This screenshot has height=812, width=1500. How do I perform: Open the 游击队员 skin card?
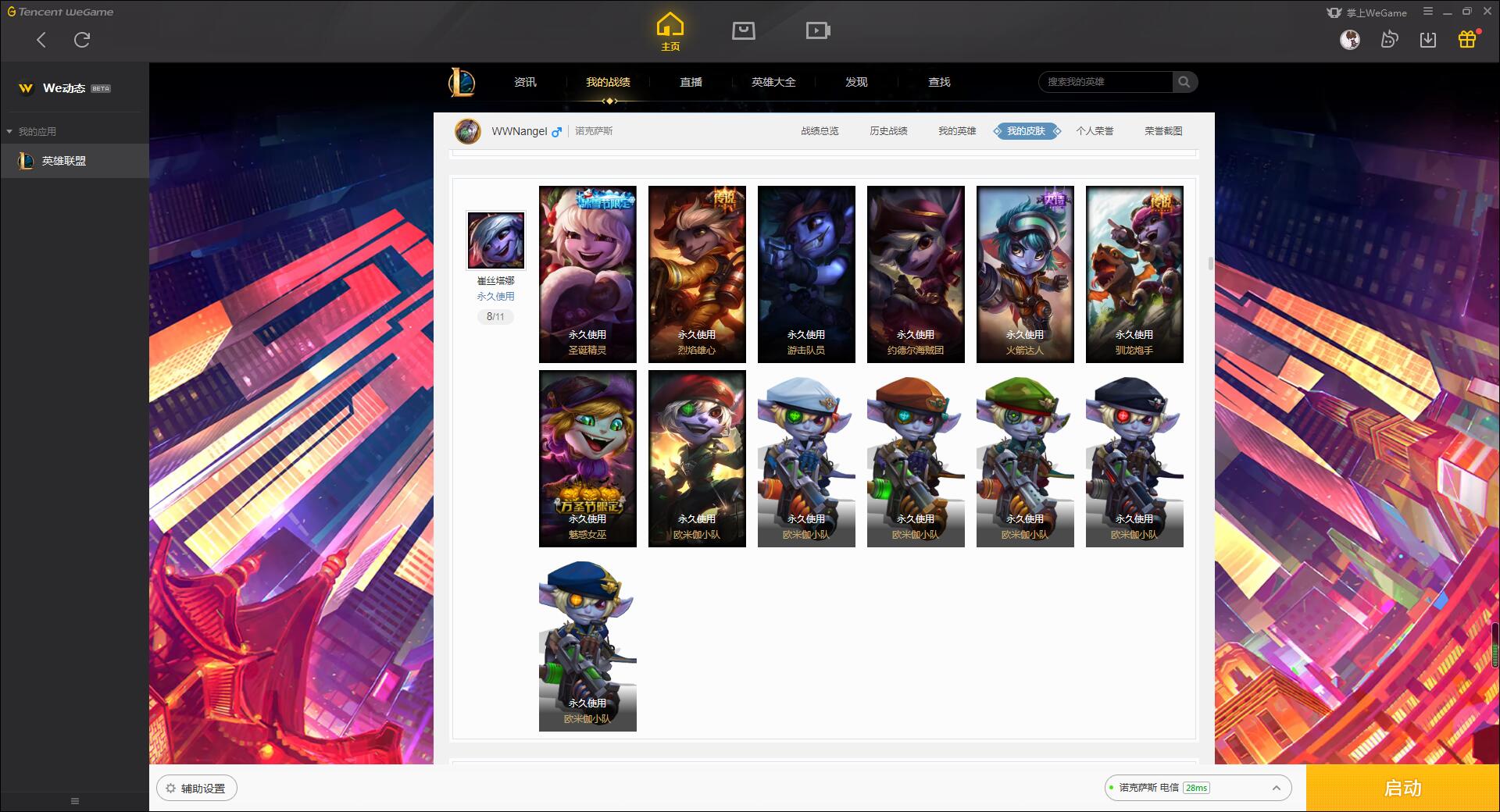(806, 274)
